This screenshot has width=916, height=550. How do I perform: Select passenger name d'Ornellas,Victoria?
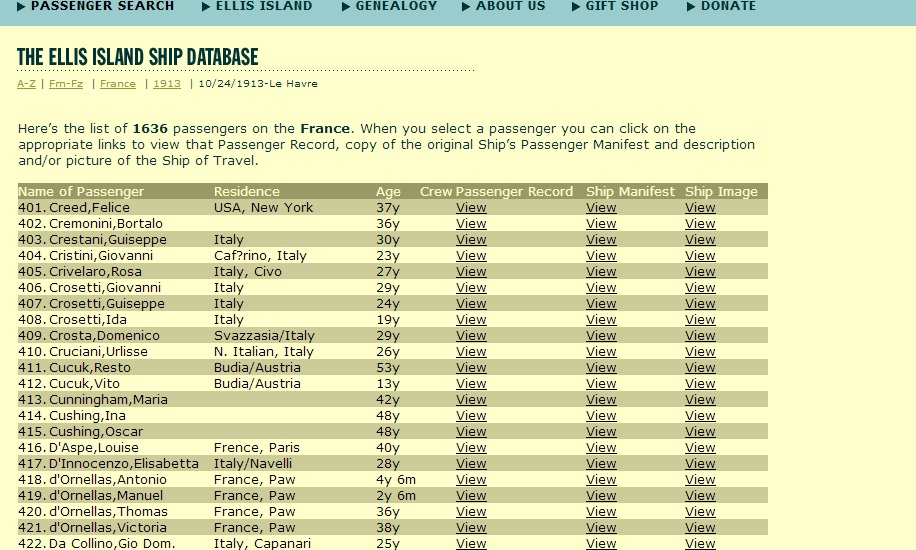[x=107, y=527]
